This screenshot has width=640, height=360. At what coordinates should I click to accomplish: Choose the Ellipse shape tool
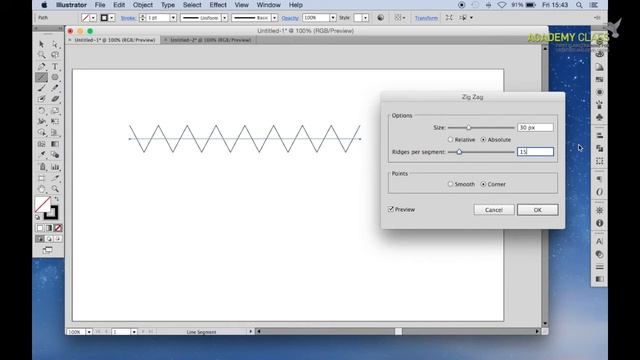click(x=55, y=77)
